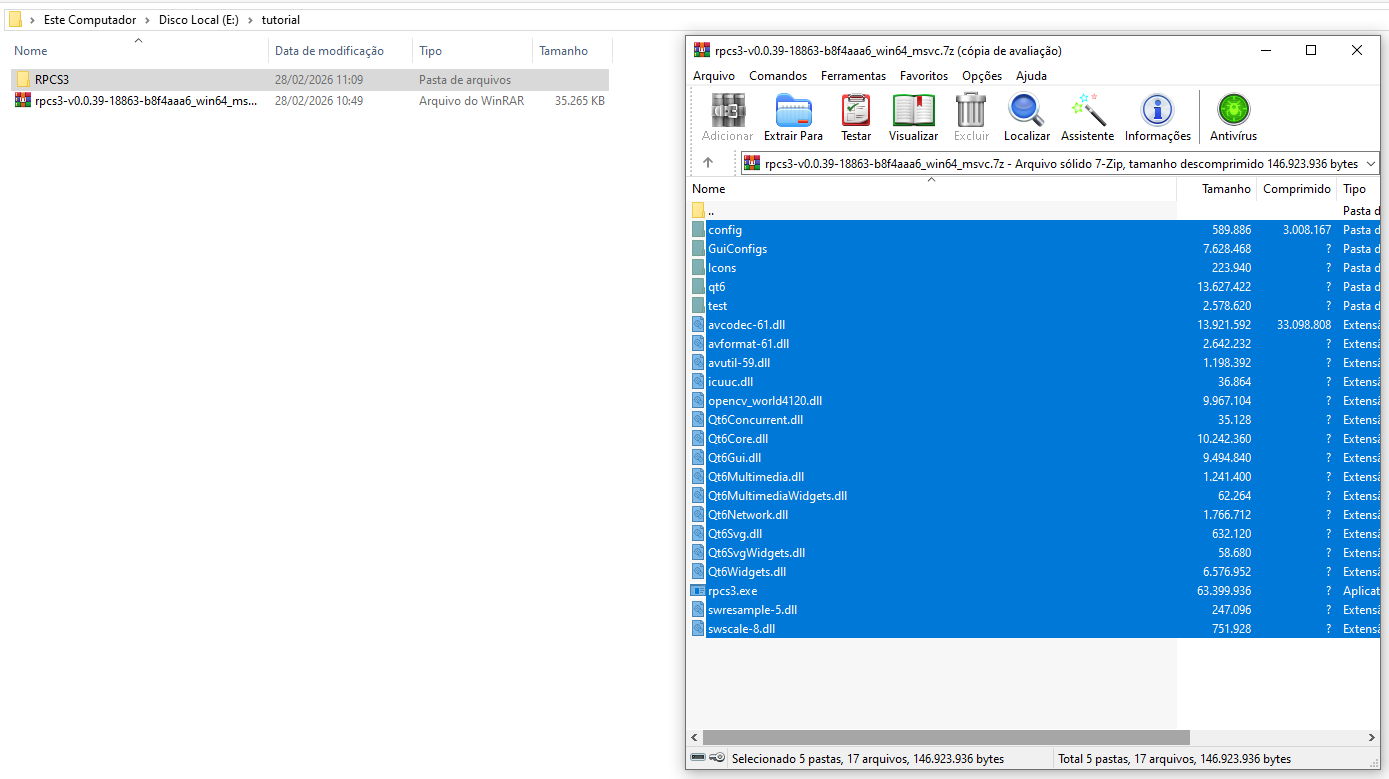The height and width of the screenshot is (779, 1389).
Task: Click the folder icon in Explorer address bar
Action: click(15, 19)
